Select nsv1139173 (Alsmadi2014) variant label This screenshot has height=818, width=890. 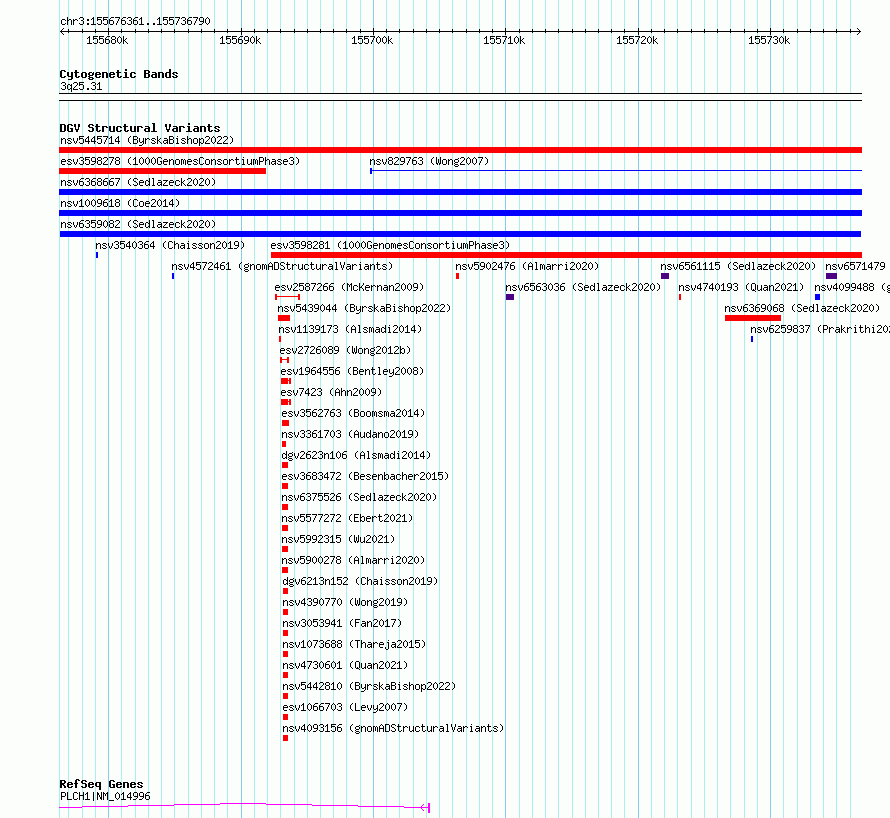350,329
